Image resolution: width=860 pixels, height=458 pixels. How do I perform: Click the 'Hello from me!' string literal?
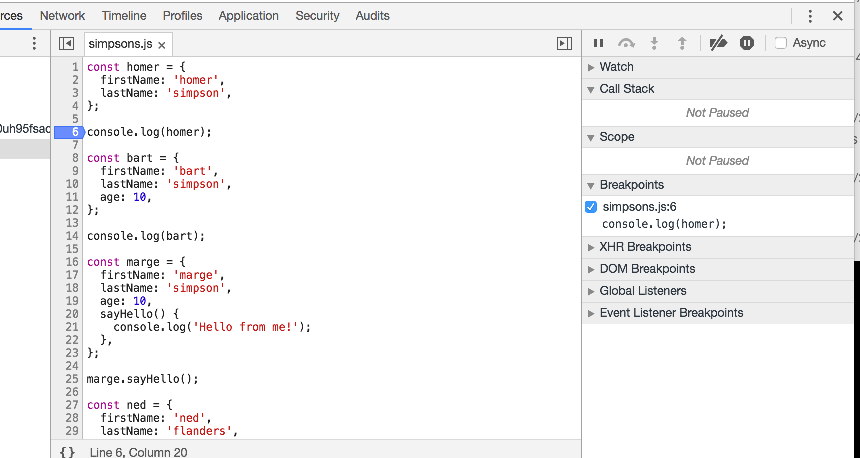point(245,327)
